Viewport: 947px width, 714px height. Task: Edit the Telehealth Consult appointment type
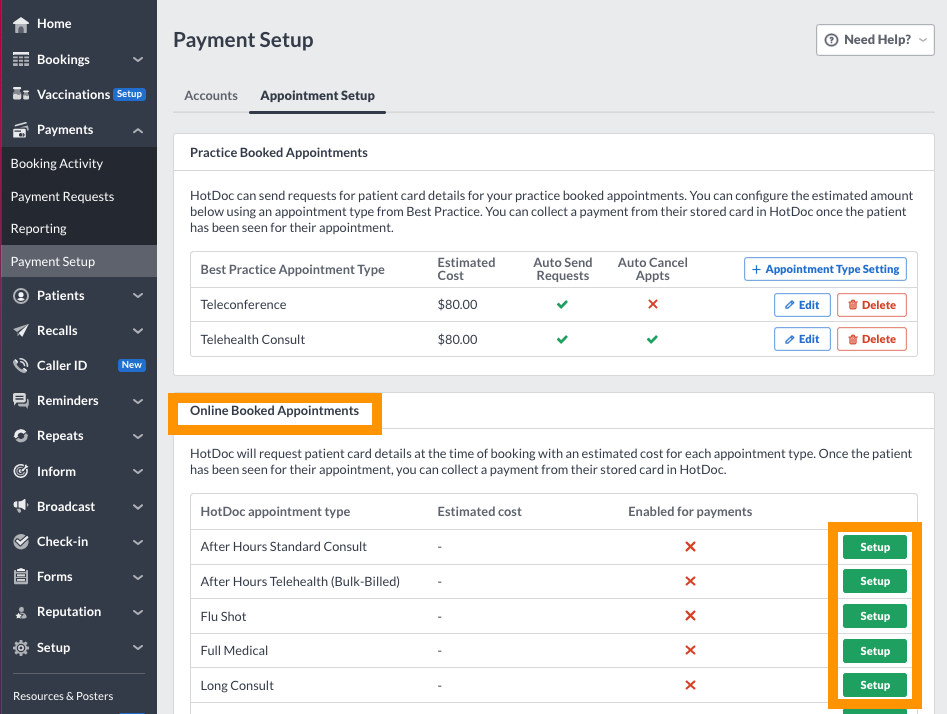tap(802, 339)
